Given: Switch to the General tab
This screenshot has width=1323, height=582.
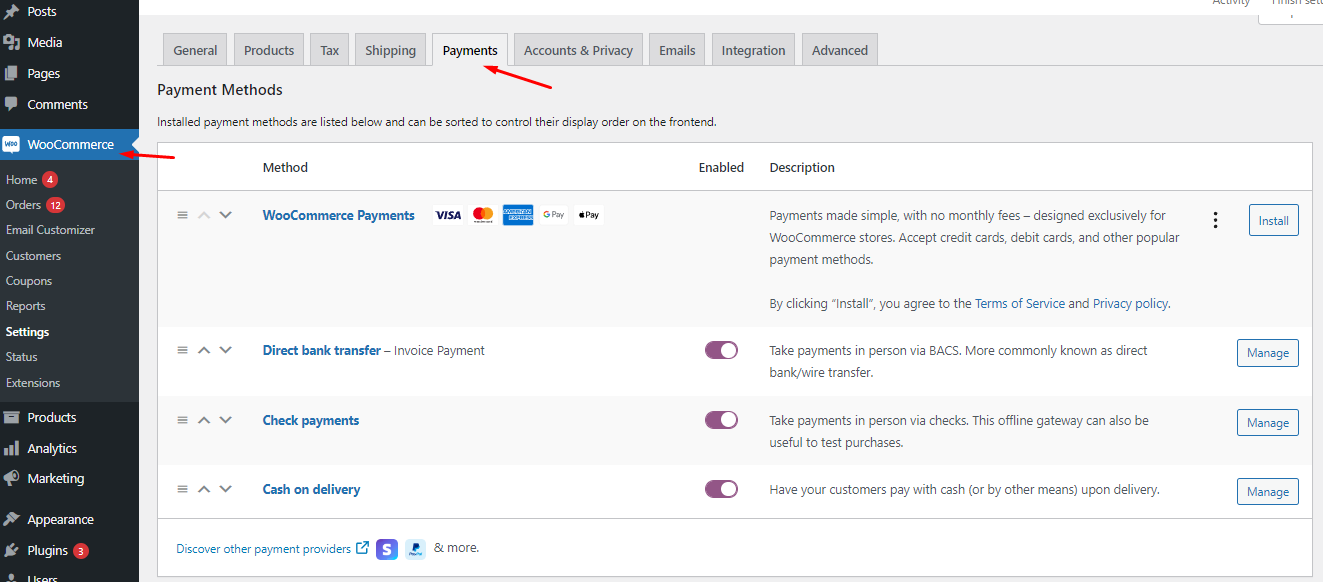Looking at the screenshot, I should pos(195,50).
